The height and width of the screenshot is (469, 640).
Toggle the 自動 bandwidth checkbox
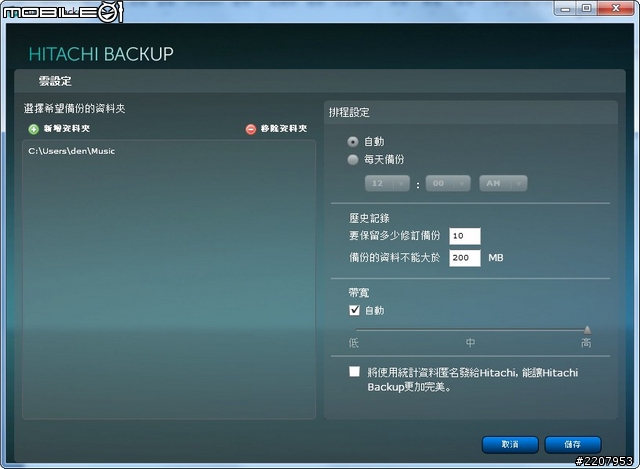tap(354, 311)
